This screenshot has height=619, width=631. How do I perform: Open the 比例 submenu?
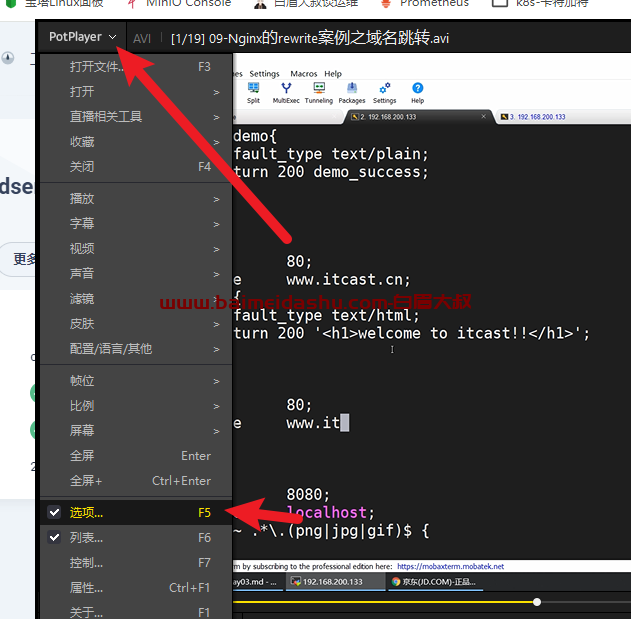(136, 406)
